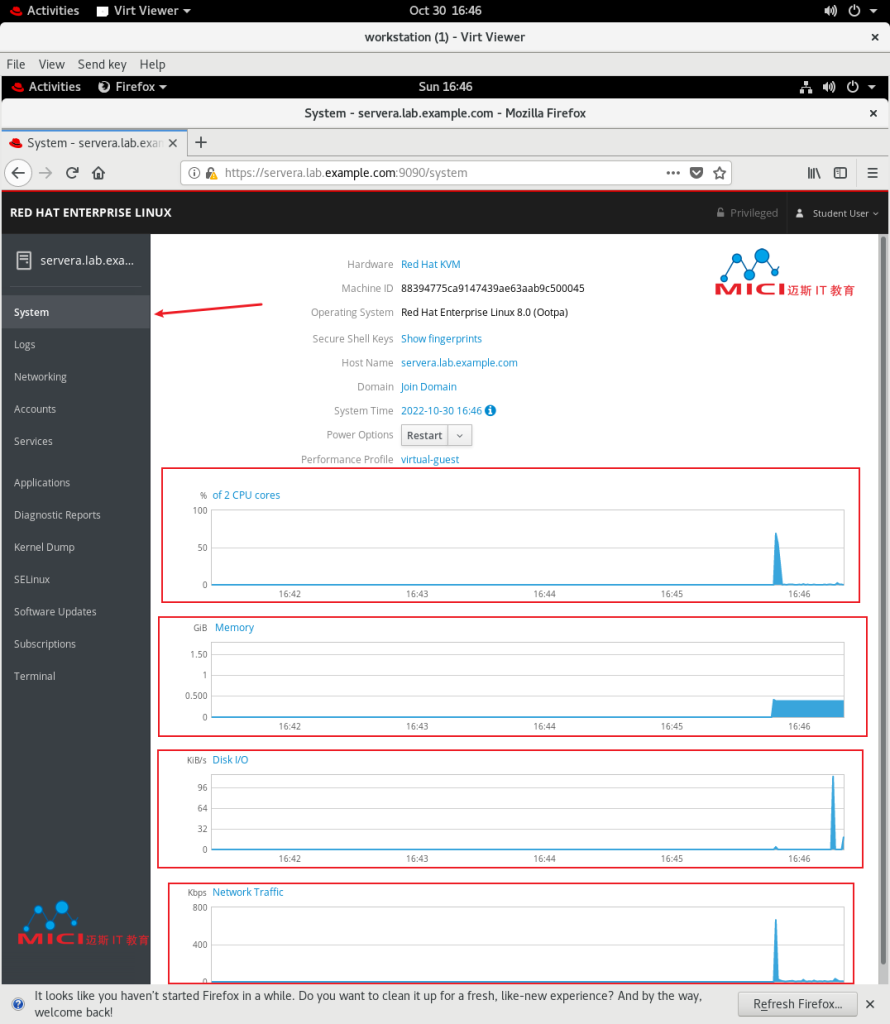This screenshot has height=1024, width=890.
Task: Open Virt Viewer application menu dropdown
Action: click(144, 10)
